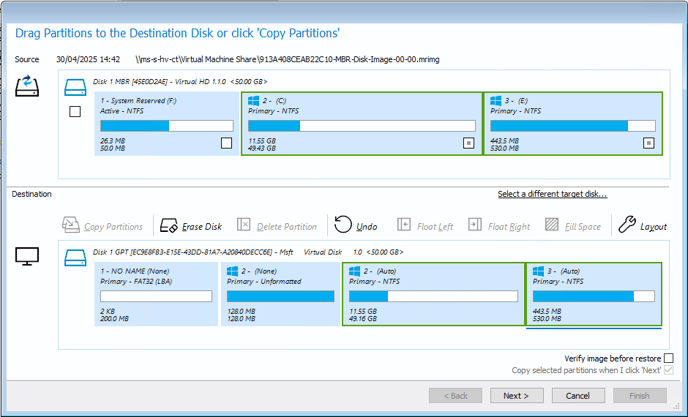The width and height of the screenshot is (688, 417).
Task: Click the destination monitor icon
Action: (x=27, y=256)
